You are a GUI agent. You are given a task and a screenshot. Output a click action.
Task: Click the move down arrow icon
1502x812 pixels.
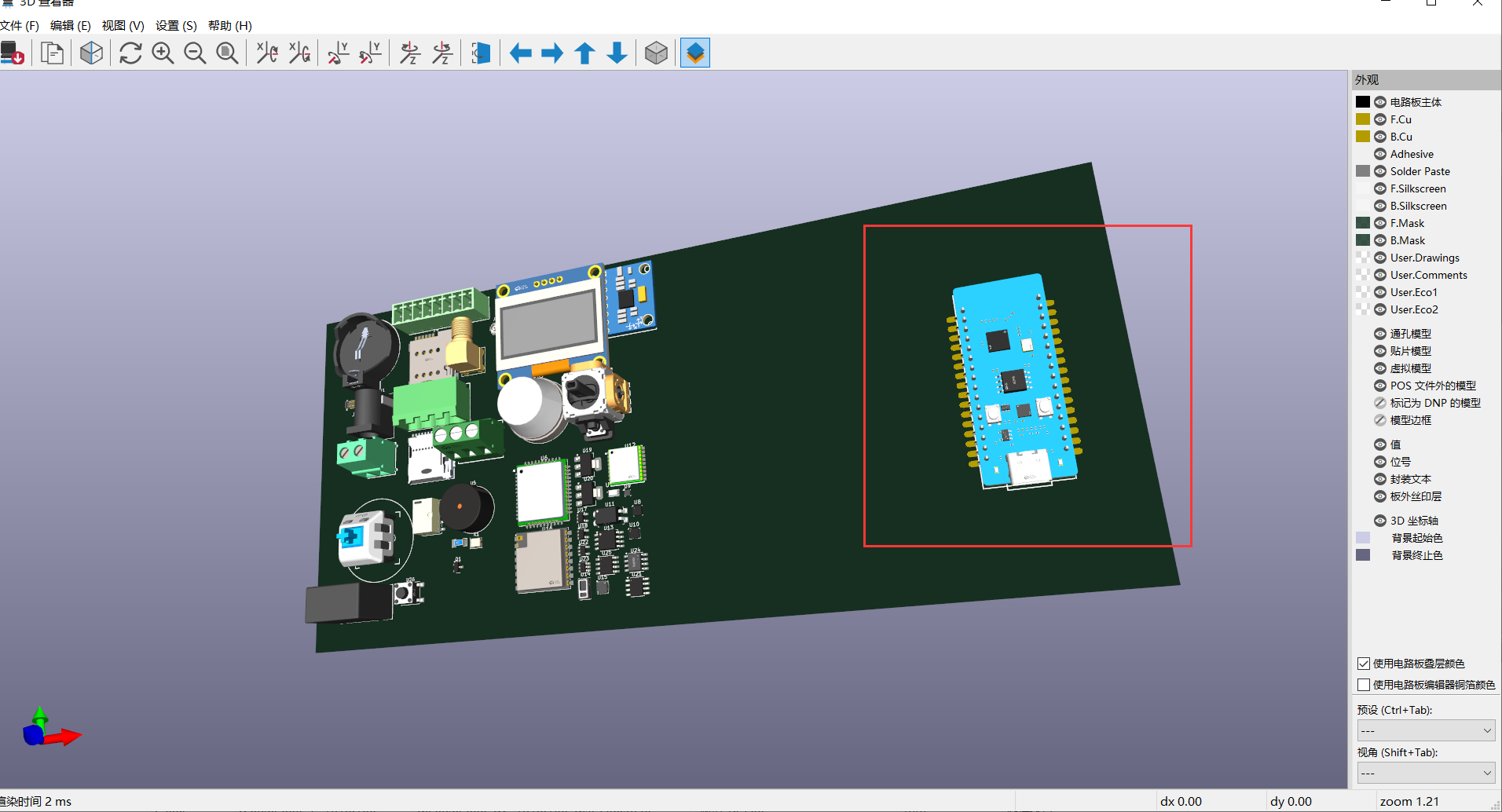click(x=617, y=53)
